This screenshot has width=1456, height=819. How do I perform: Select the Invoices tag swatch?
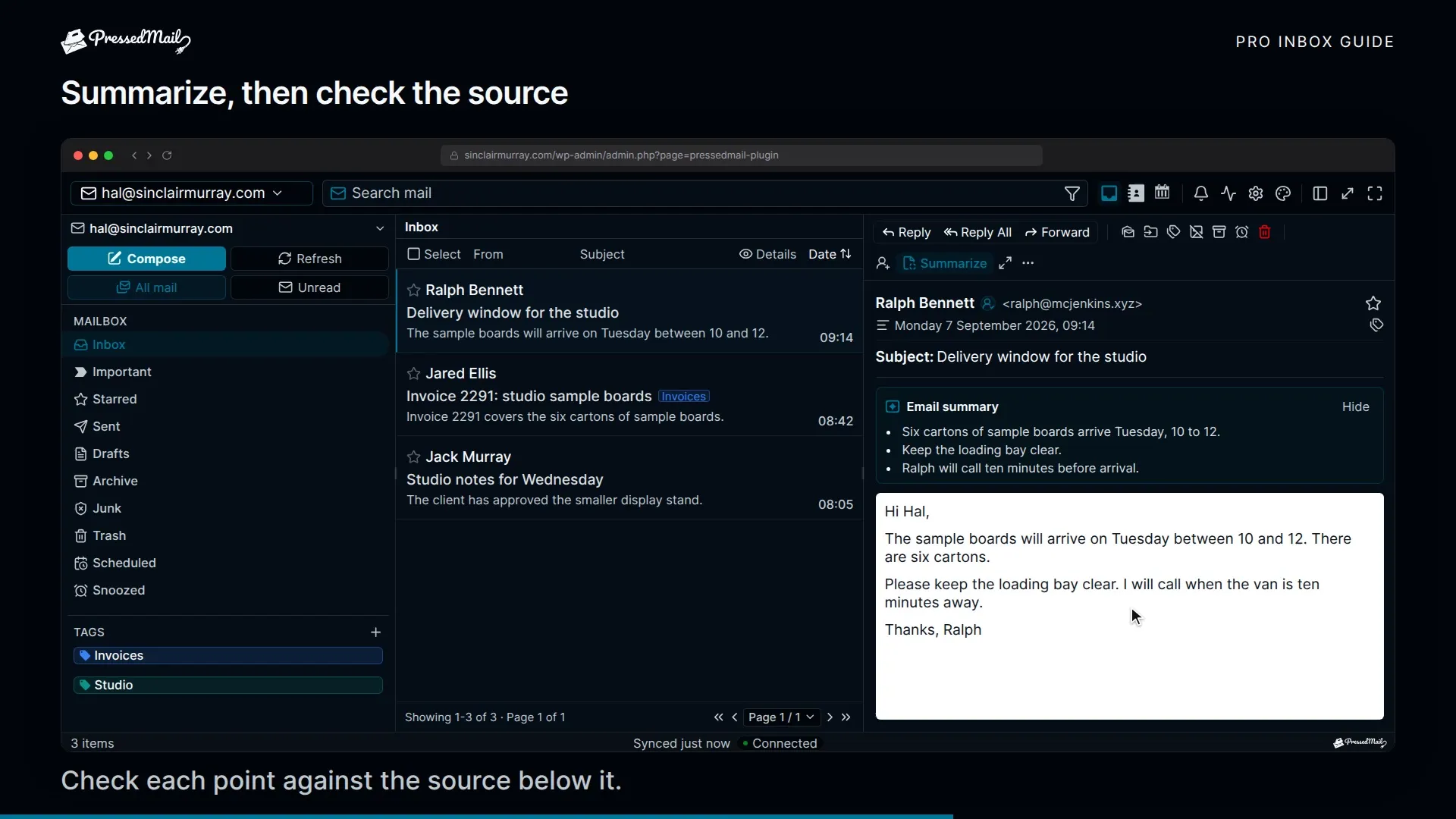[x=227, y=656]
